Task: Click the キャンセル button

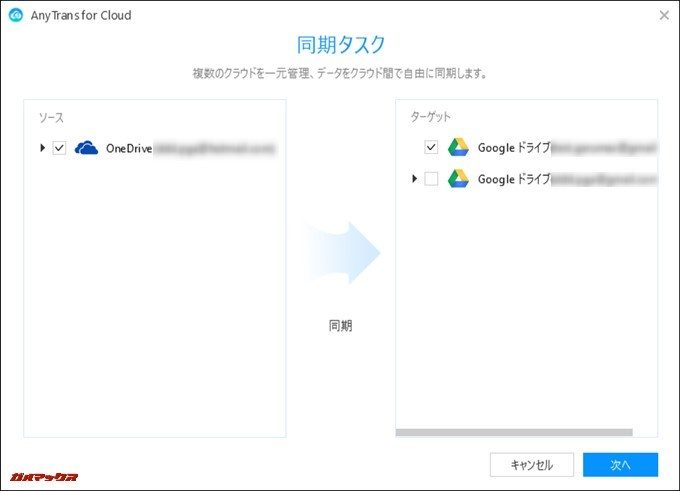Action: click(532, 465)
